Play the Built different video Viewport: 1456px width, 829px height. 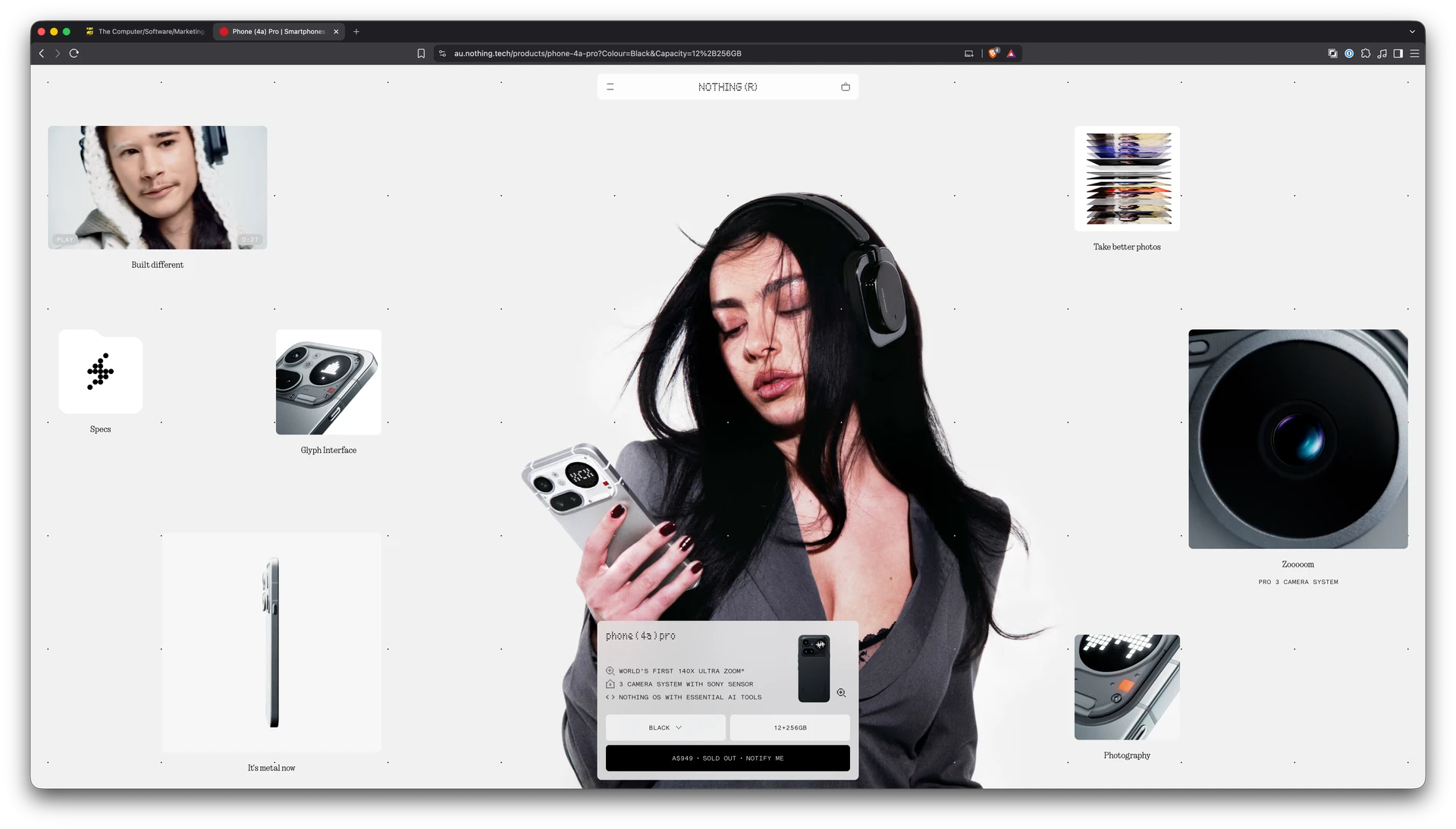[x=157, y=187]
